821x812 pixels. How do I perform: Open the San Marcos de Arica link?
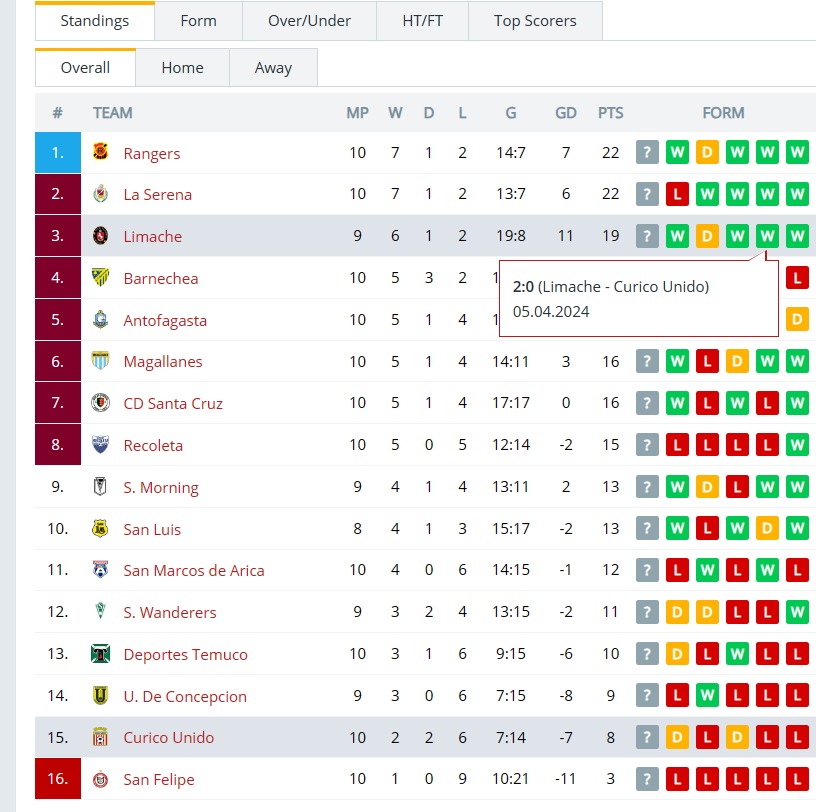(194, 570)
